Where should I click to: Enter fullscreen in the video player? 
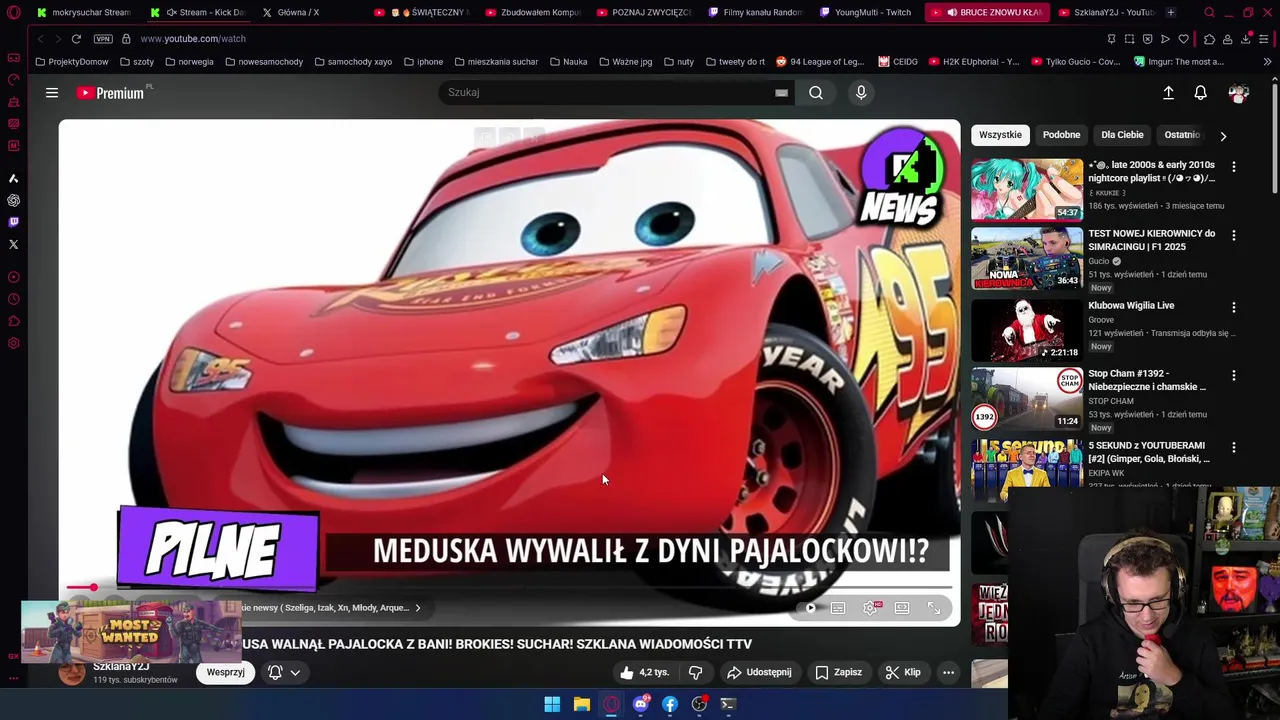(x=934, y=608)
